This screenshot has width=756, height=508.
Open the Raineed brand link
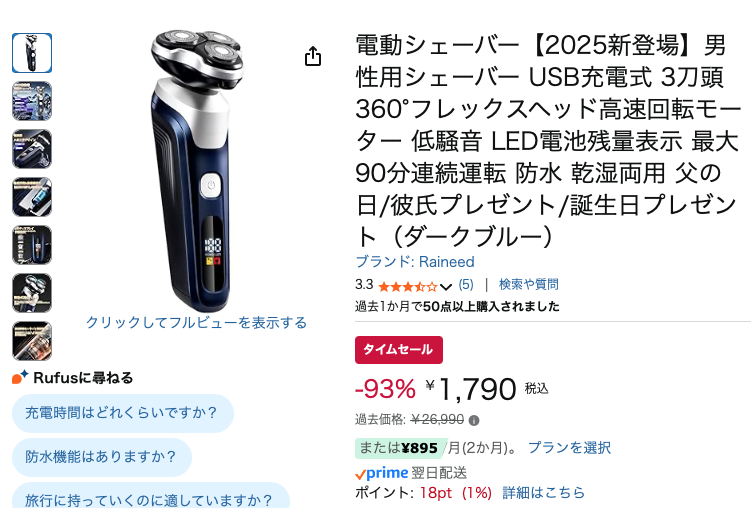coord(415,262)
